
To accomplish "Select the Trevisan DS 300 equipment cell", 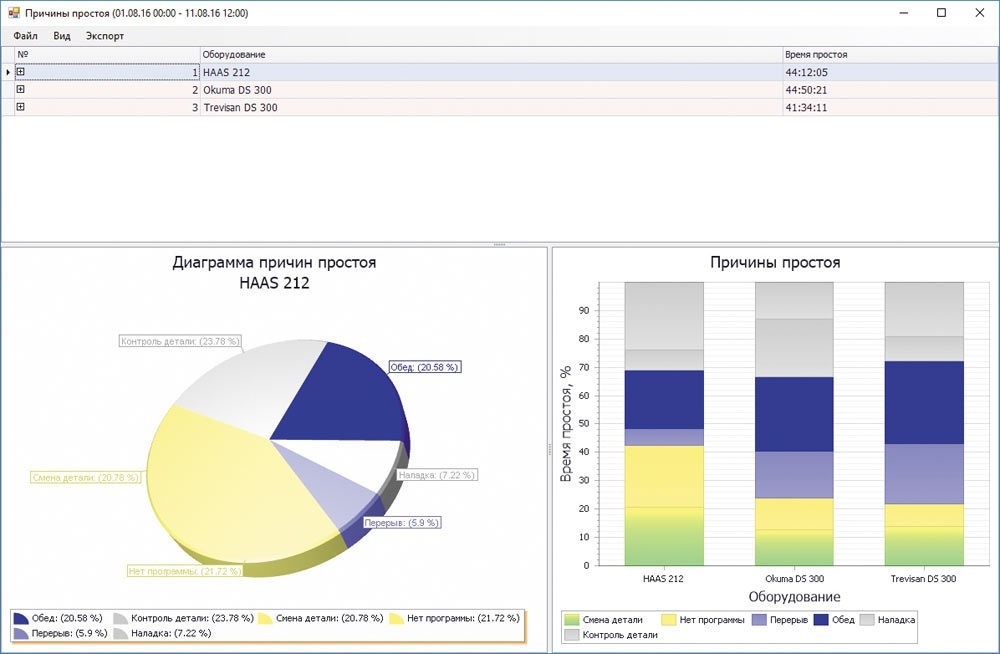I will point(491,107).
